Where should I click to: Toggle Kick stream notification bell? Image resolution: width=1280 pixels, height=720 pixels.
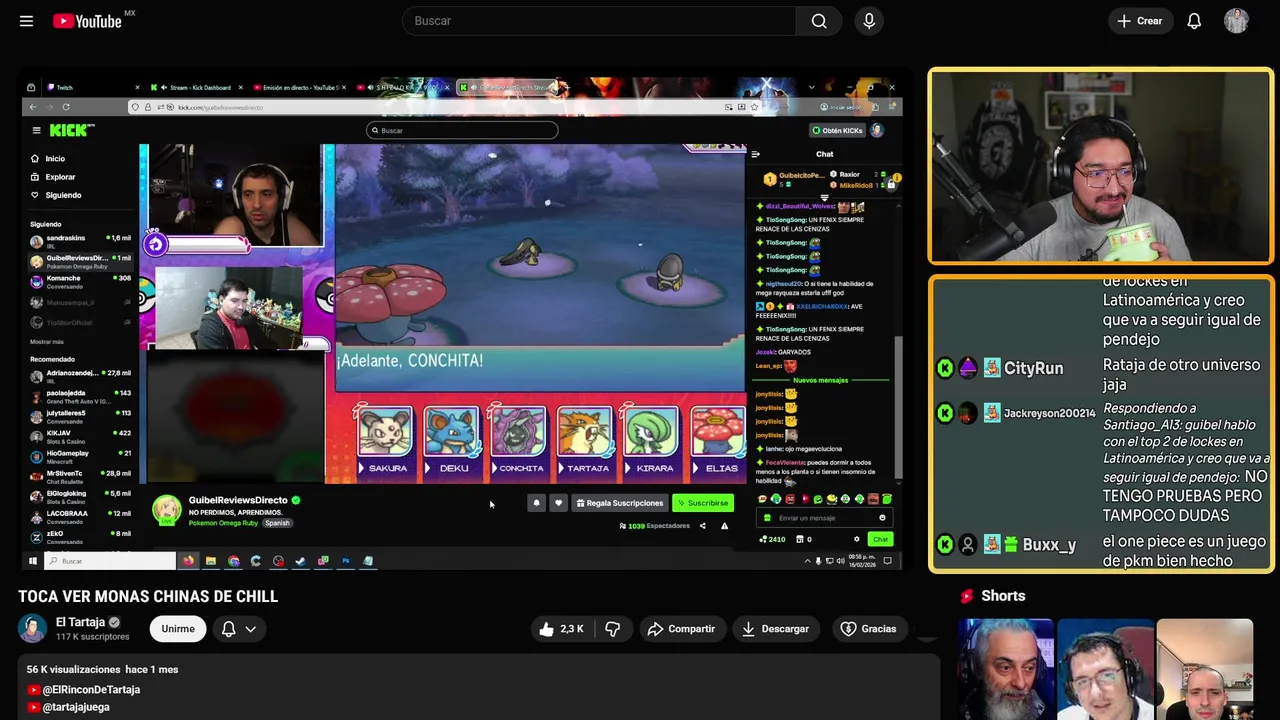(x=536, y=503)
